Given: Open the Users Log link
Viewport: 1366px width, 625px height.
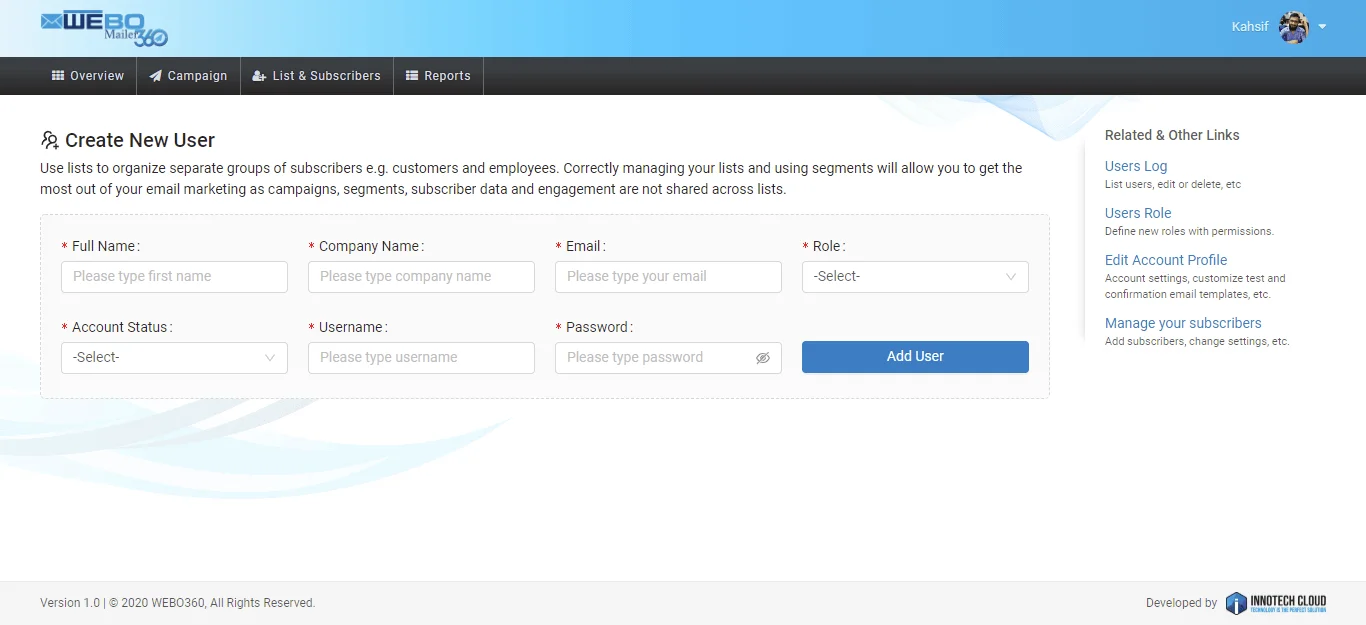Looking at the screenshot, I should point(1136,166).
